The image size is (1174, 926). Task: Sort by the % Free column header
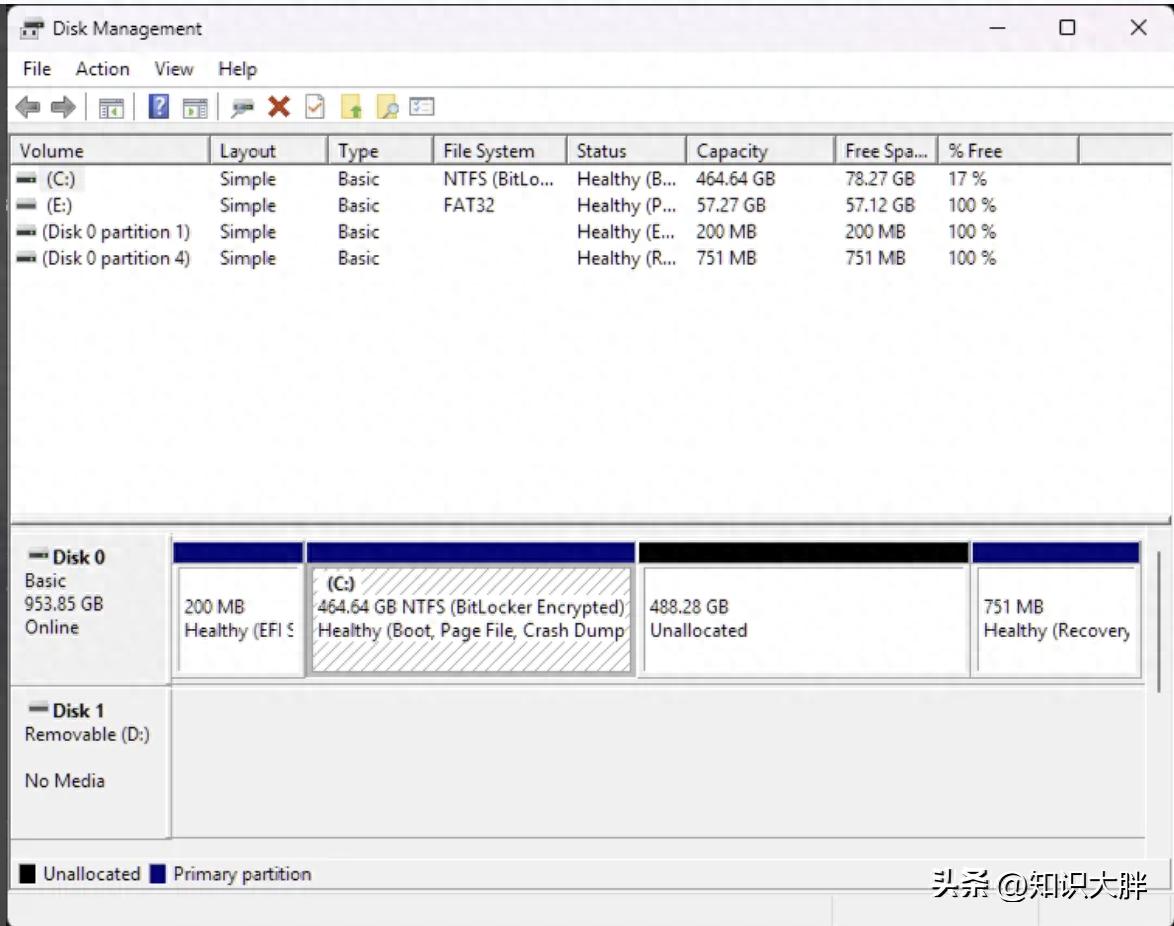pos(1008,150)
